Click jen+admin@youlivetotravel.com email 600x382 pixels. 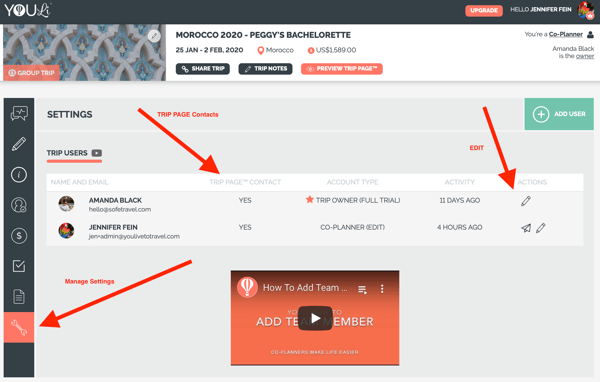tap(134, 237)
